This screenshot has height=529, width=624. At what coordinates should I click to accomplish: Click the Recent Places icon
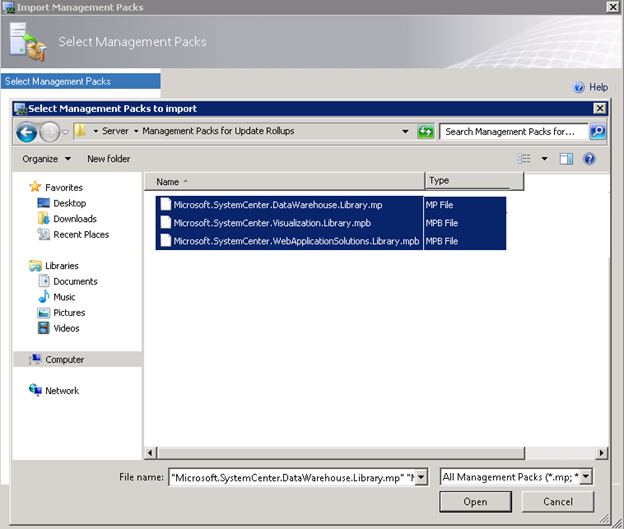point(43,234)
